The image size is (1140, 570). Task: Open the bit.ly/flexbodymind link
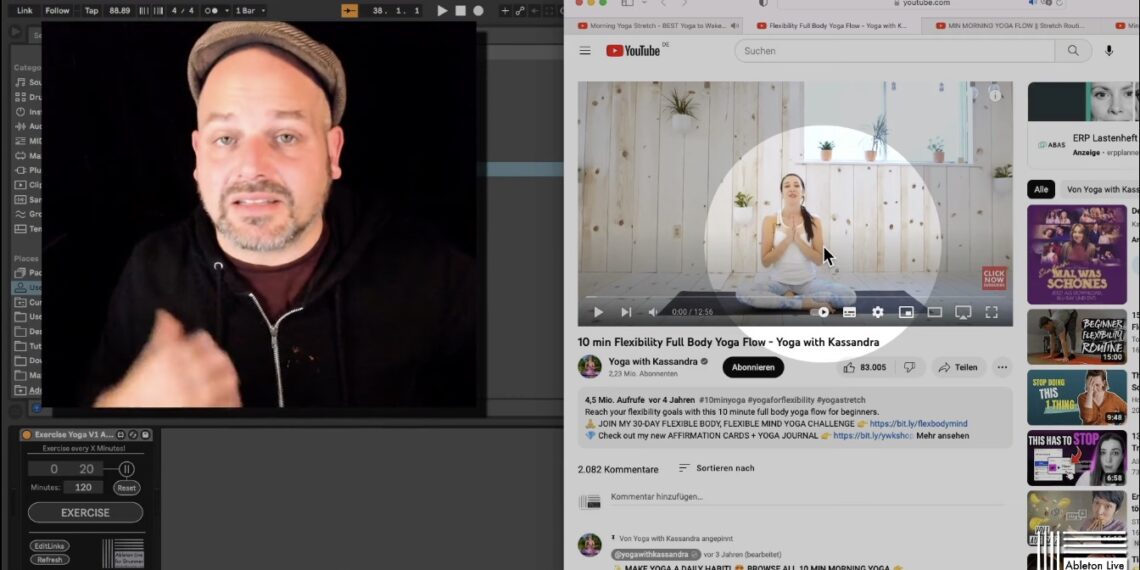[918, 423]
